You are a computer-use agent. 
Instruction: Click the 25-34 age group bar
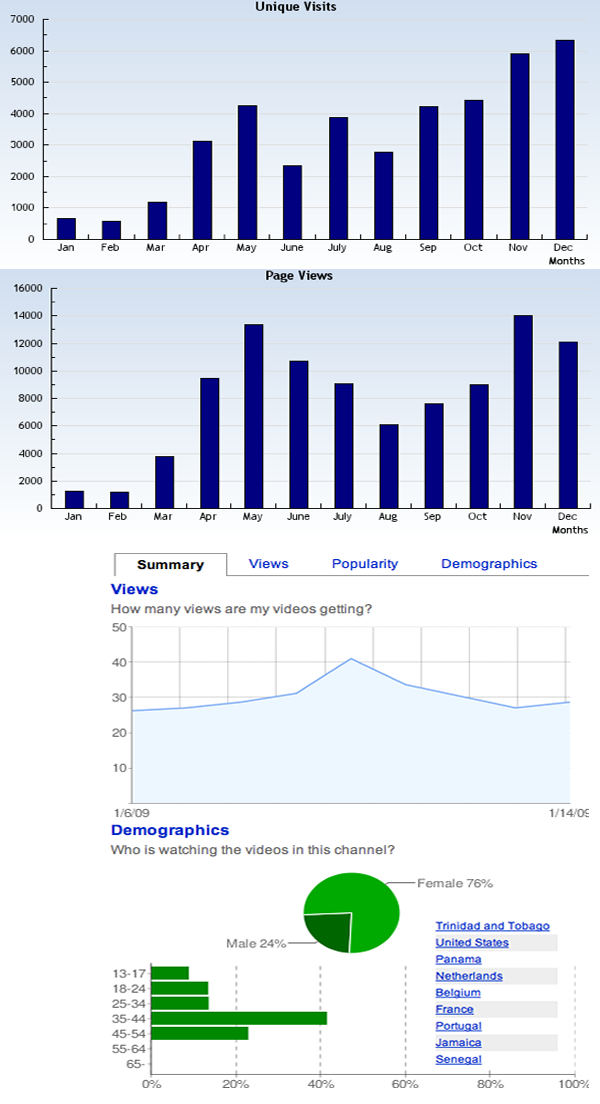coord(180,1003)
